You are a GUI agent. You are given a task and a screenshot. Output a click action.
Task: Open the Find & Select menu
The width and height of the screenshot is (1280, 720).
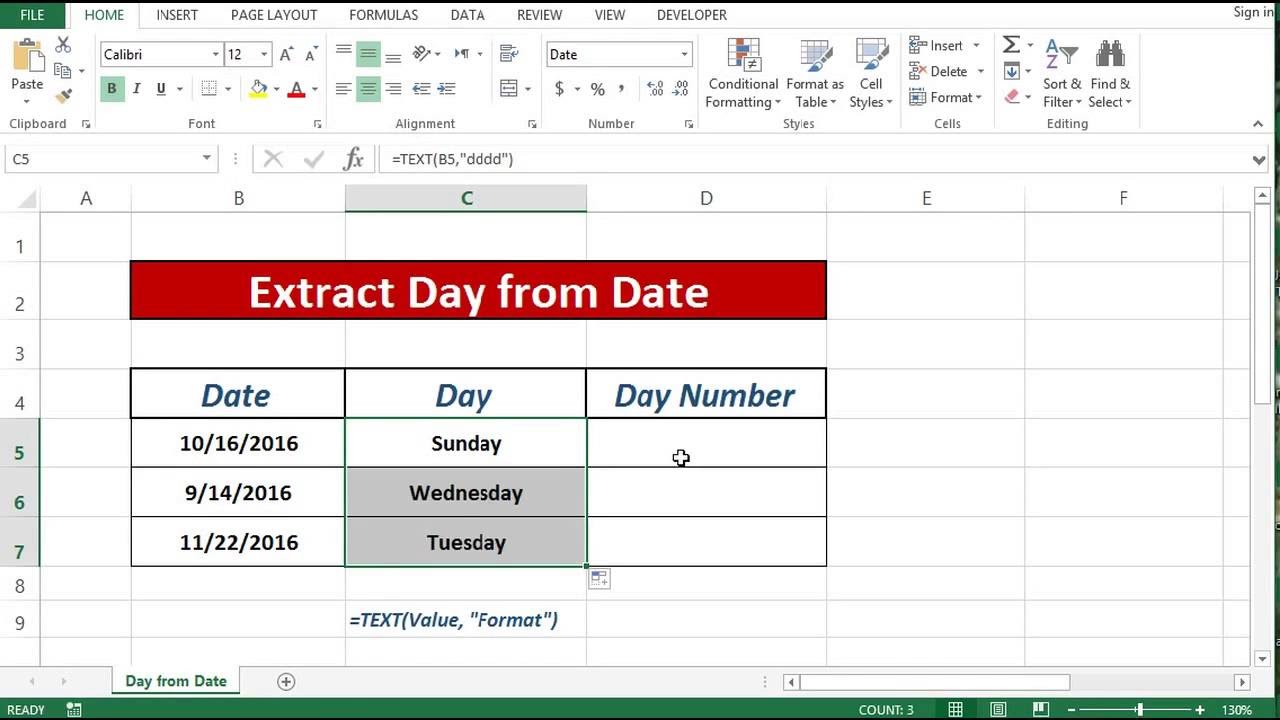[x=1110, y=74]
